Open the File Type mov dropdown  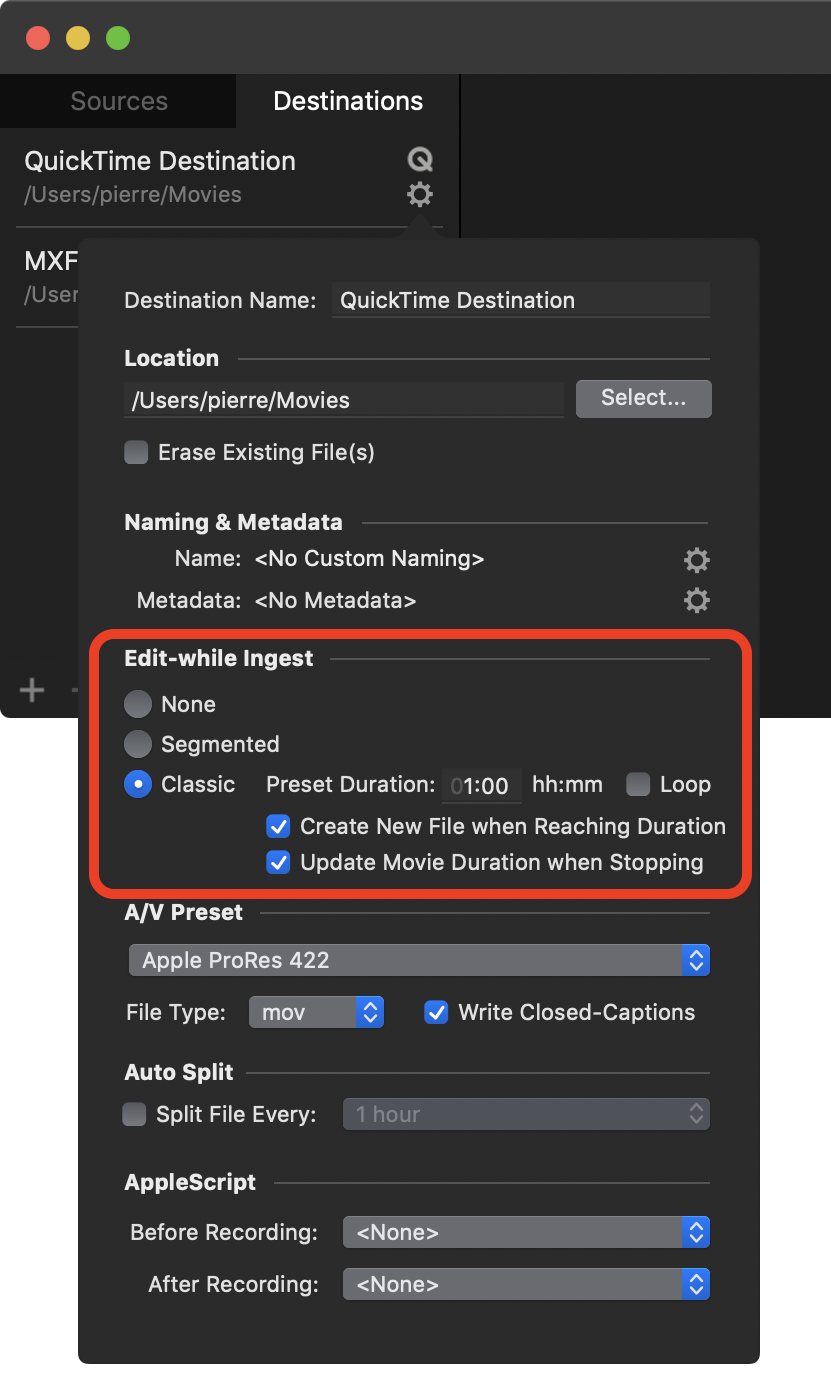pyautogui.click(x=316, y=1012)
